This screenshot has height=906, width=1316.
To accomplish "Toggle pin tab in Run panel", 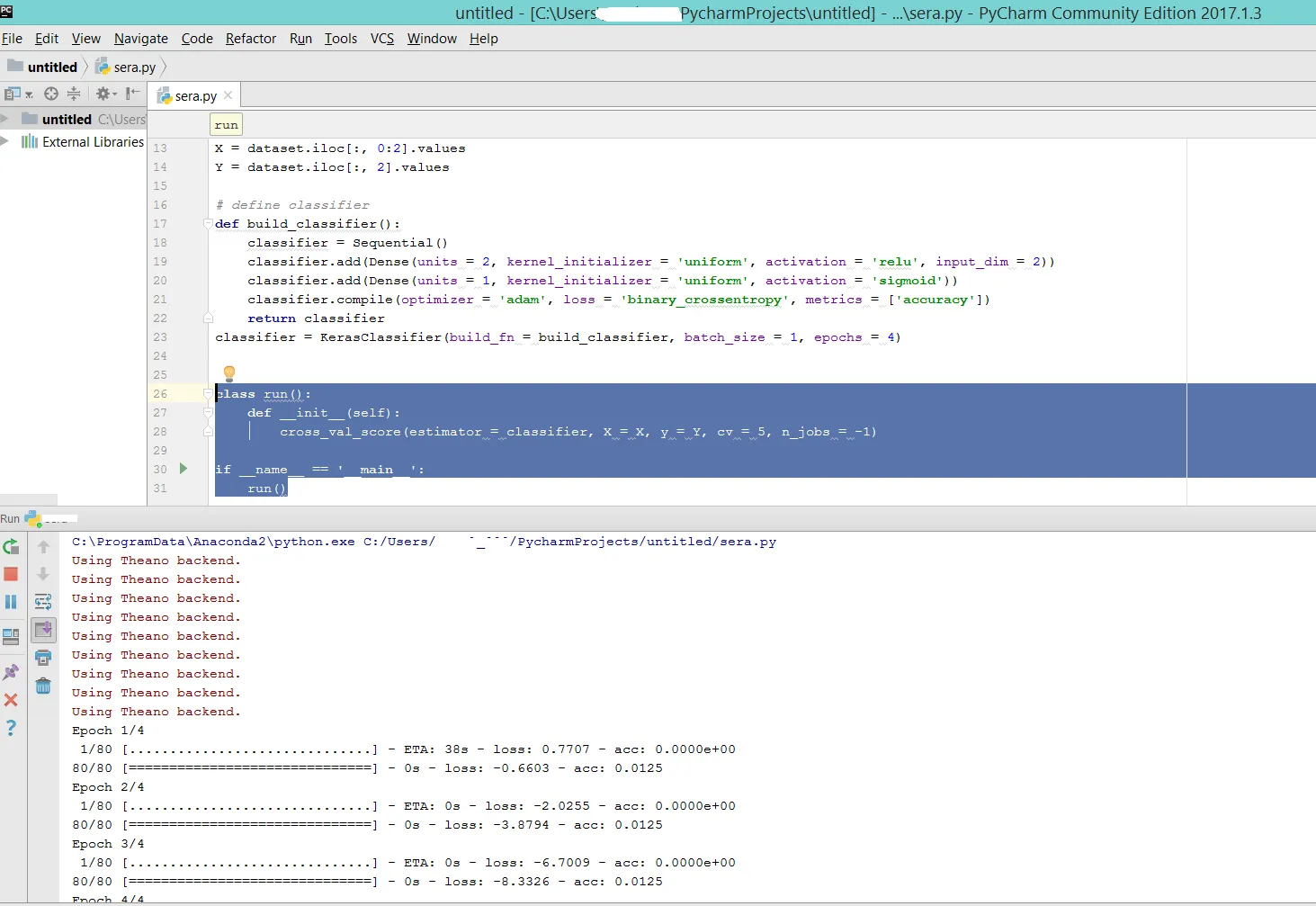I will click(x=11, y=672).
